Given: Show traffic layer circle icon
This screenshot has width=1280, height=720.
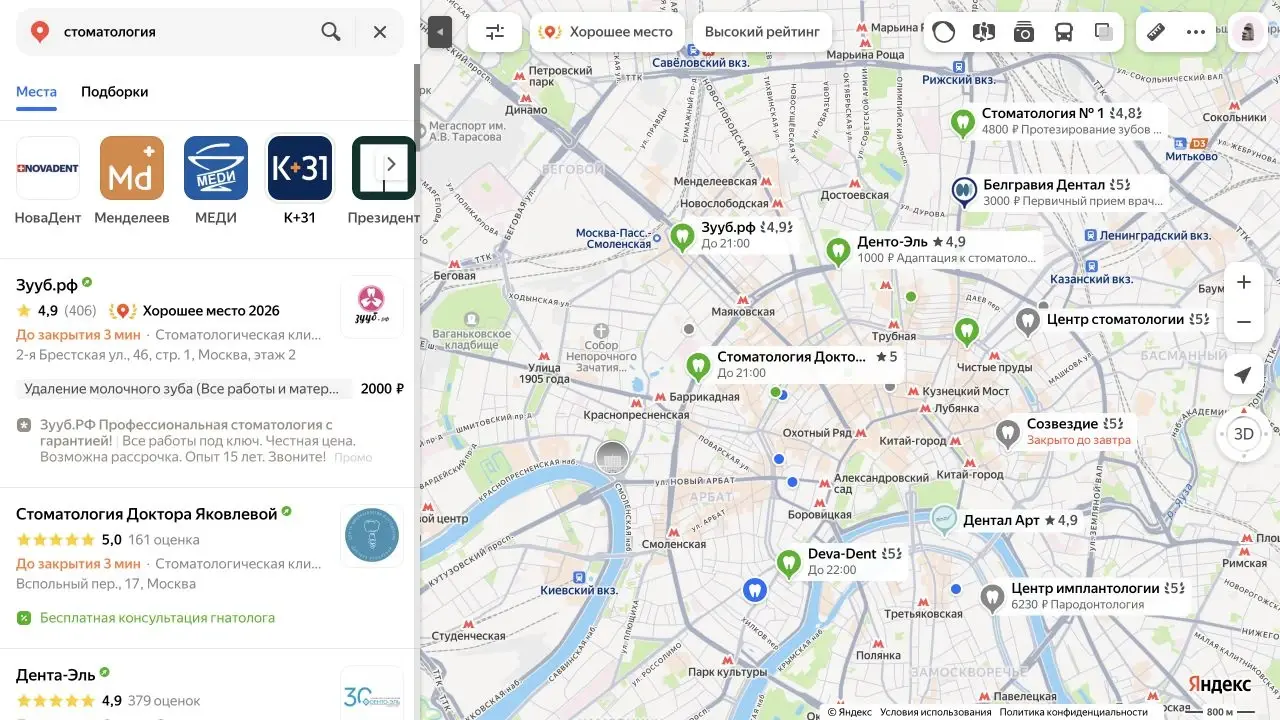Looking at the screenshot, I should click(x=943, y=32).
